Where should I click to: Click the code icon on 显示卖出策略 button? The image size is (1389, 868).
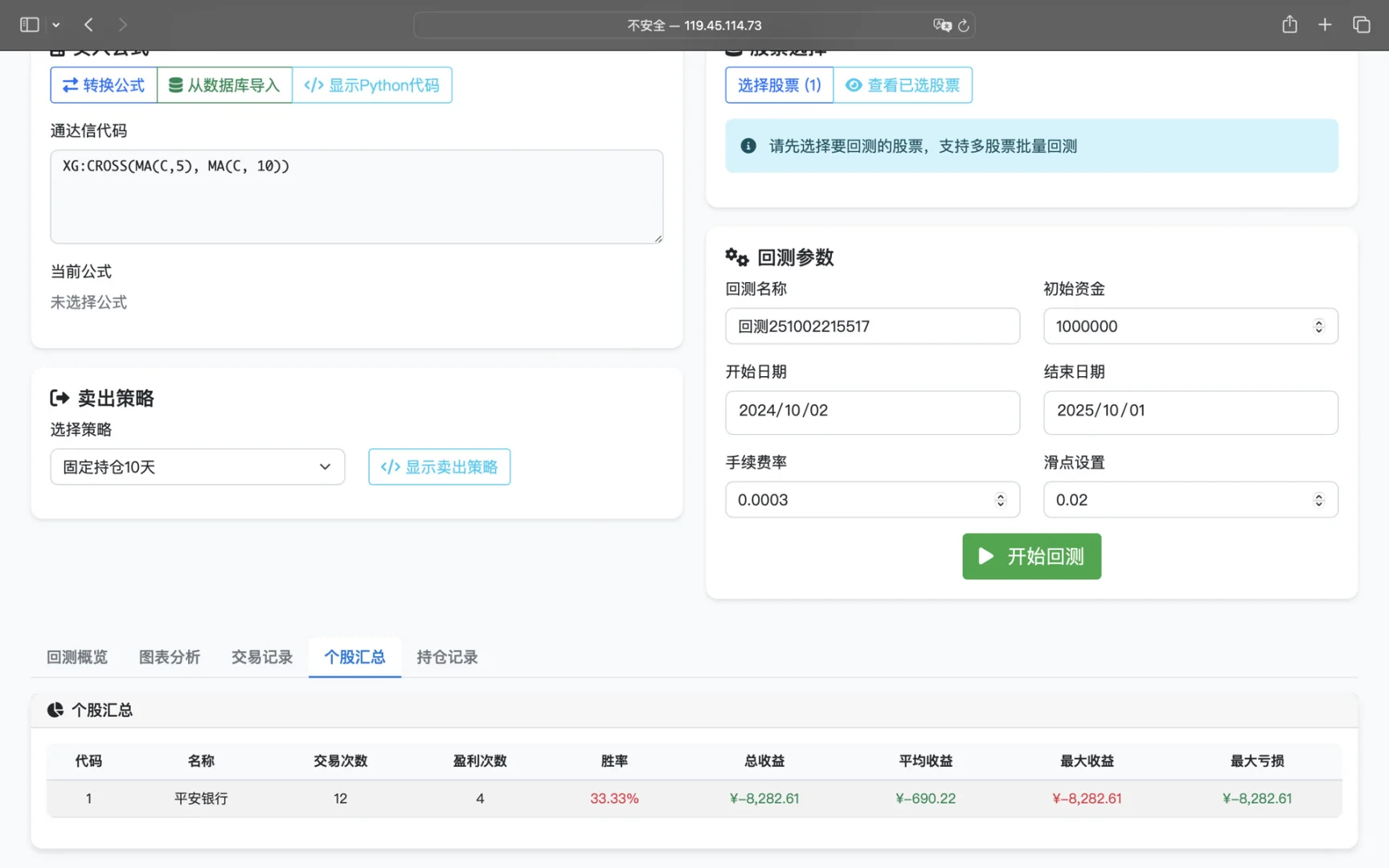point(391,466)
